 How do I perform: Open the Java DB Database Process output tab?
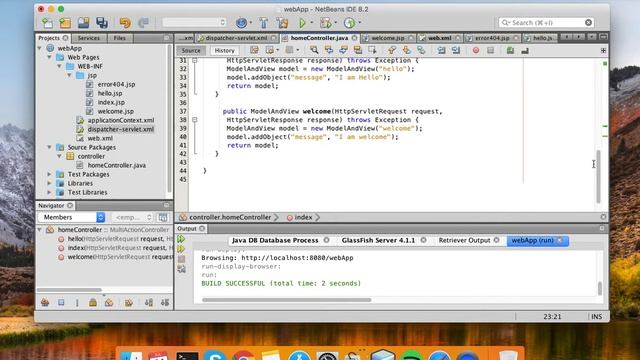click(x=275, y=240)
